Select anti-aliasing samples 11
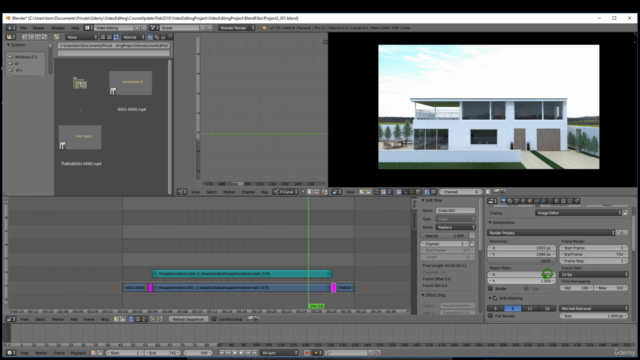 (x=530, y=308)
